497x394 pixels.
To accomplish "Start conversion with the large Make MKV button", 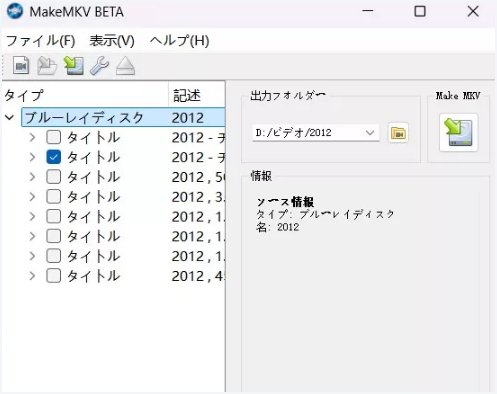I will [458, 133].
